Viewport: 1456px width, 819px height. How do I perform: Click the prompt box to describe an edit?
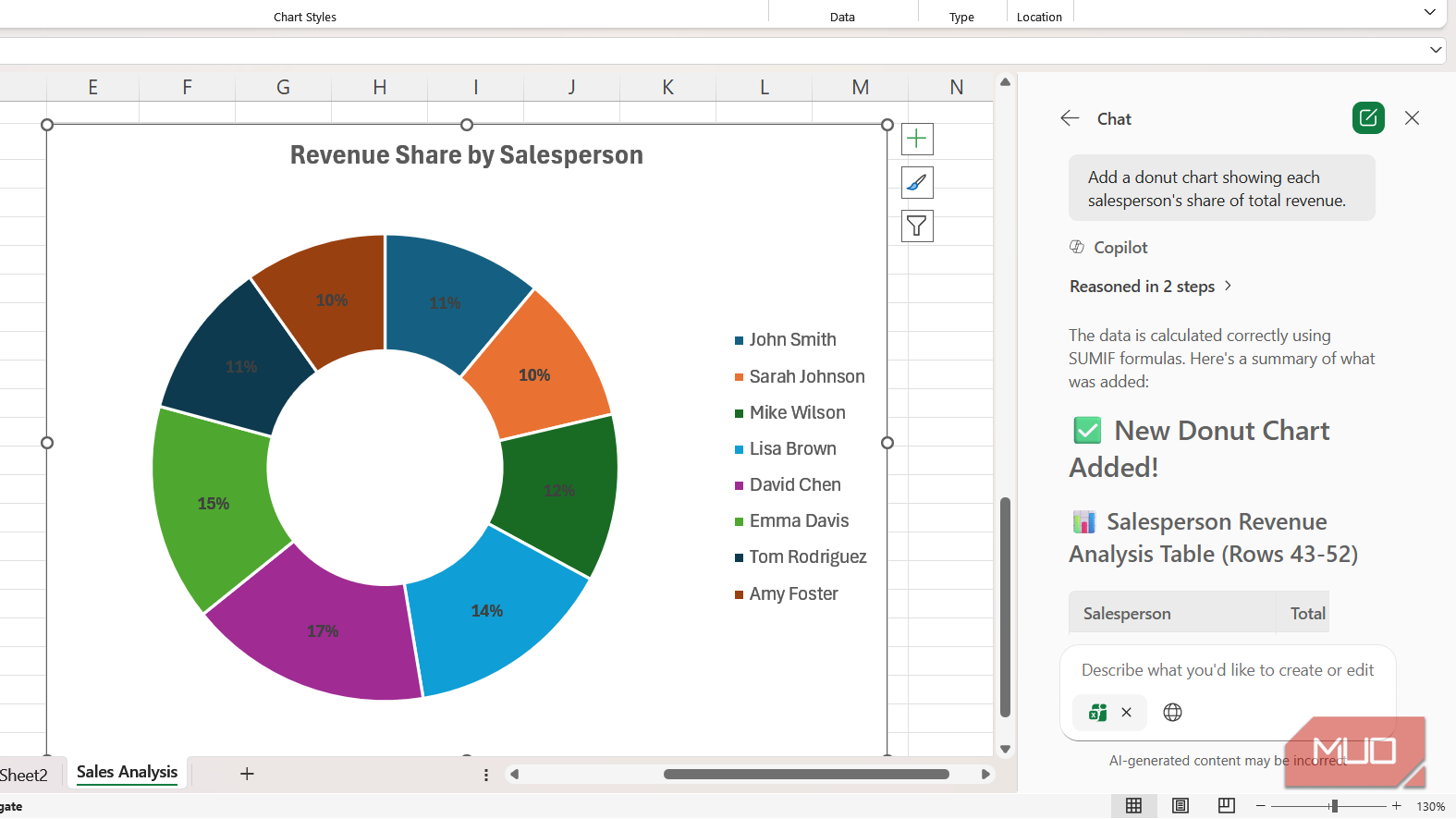1228,670
